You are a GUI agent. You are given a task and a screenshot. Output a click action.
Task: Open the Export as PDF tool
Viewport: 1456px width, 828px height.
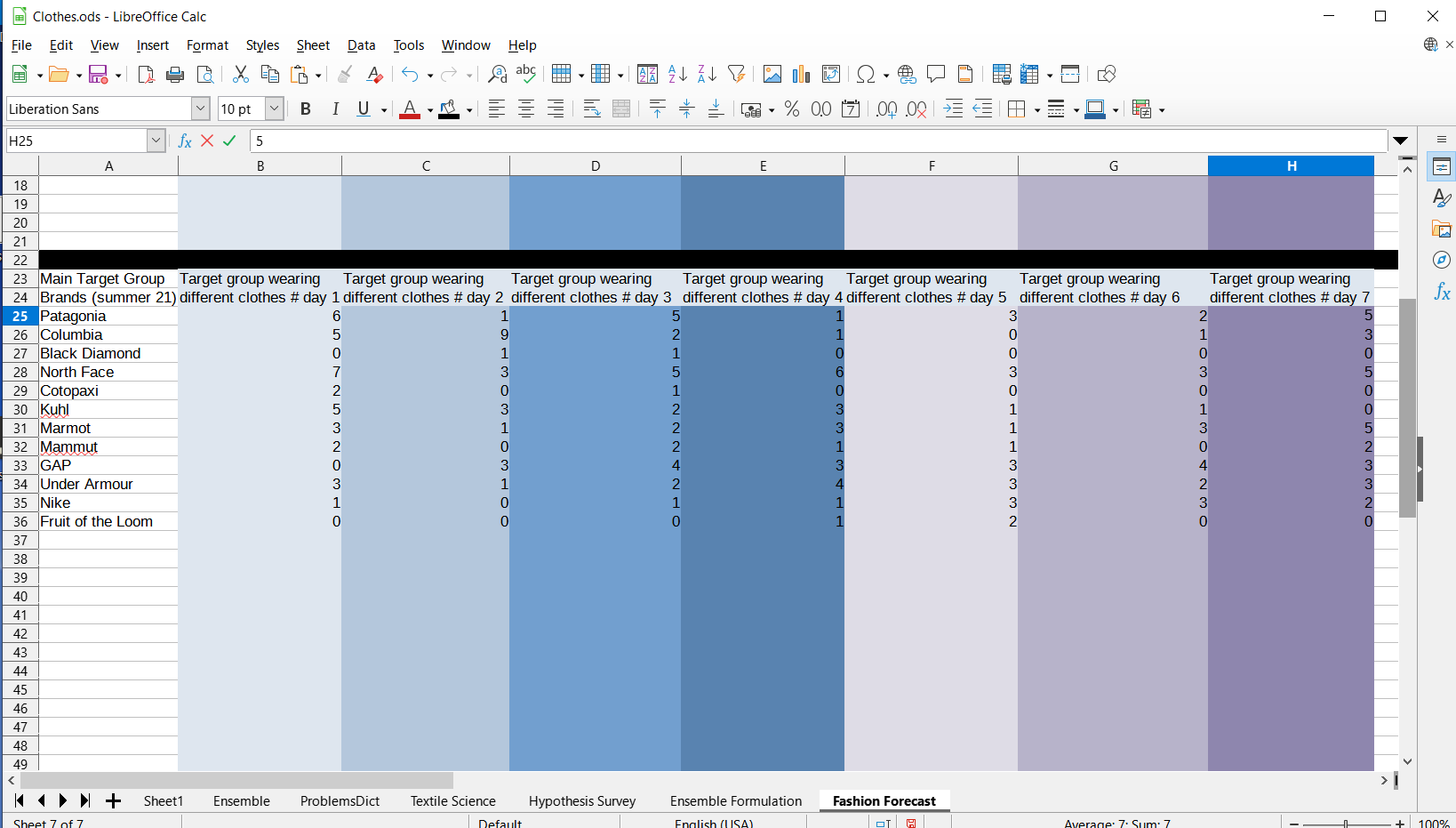tap(147, 74)
